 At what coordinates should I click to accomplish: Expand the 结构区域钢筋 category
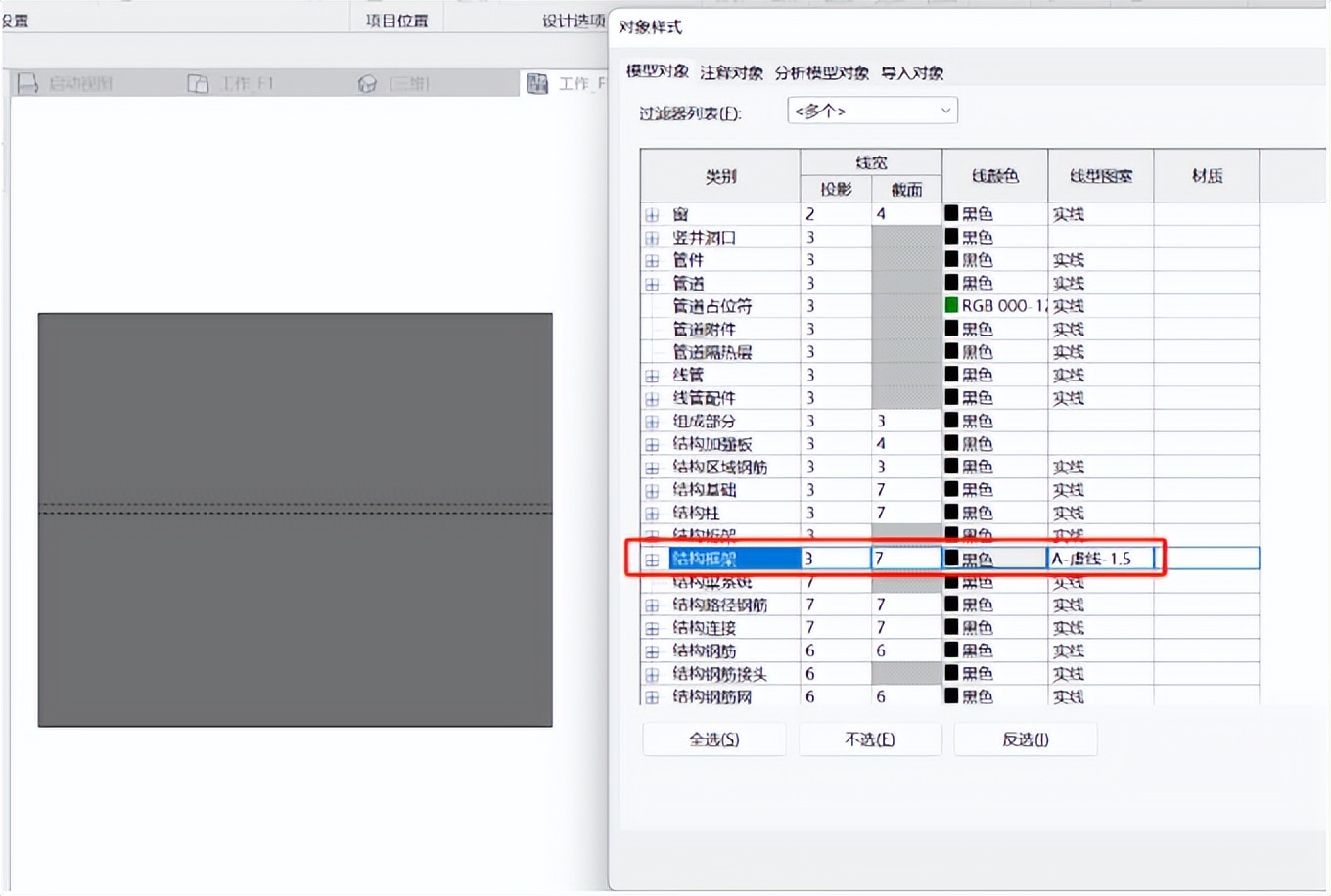(x=652, y=468)
